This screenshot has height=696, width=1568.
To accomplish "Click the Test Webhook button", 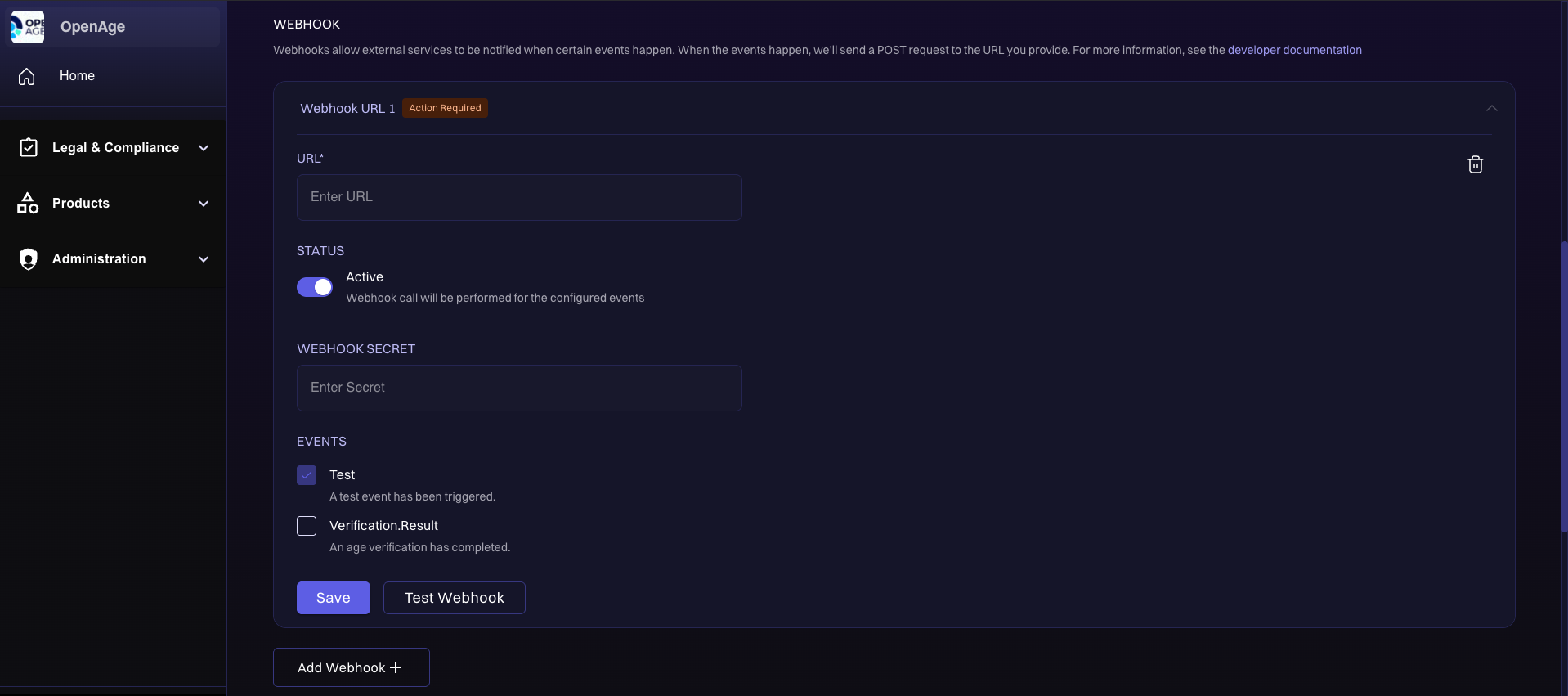I will coord(454,597).
